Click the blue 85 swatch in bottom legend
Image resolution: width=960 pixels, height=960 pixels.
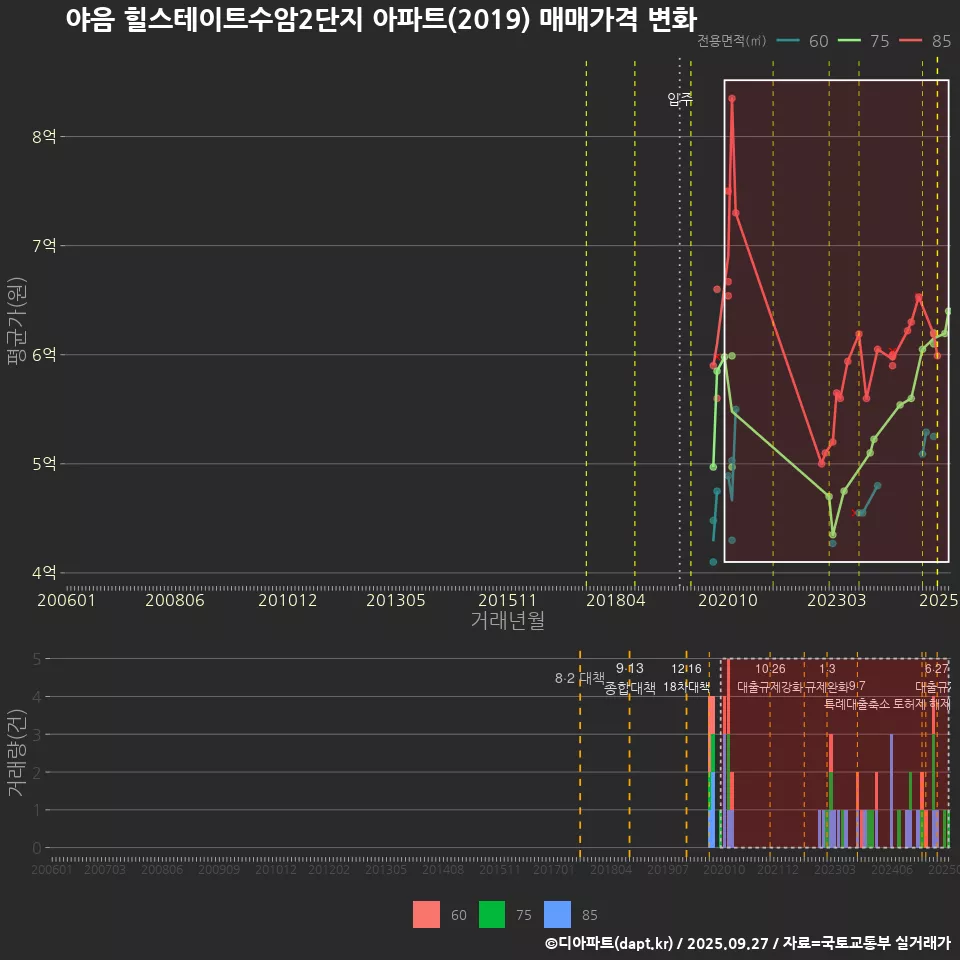[x=557, y=914]
